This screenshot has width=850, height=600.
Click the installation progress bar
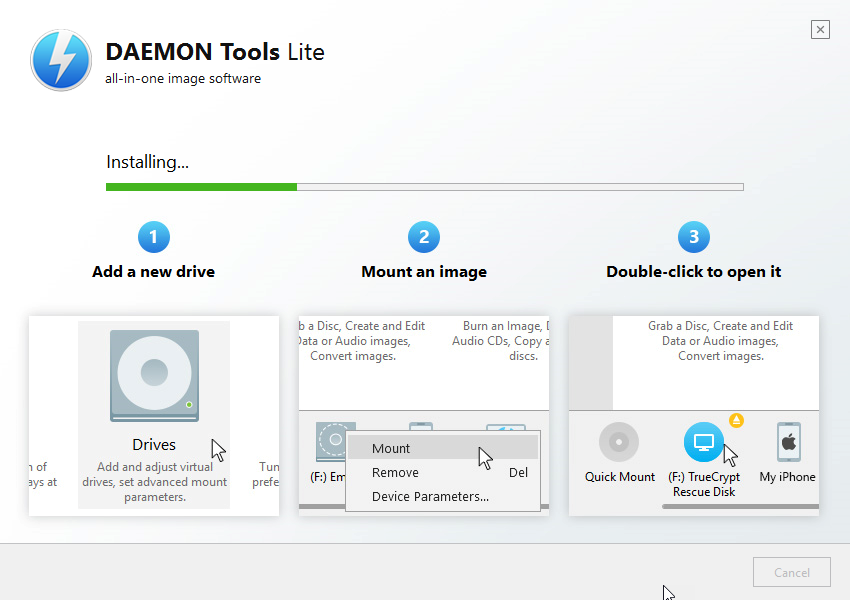point(424,187)
